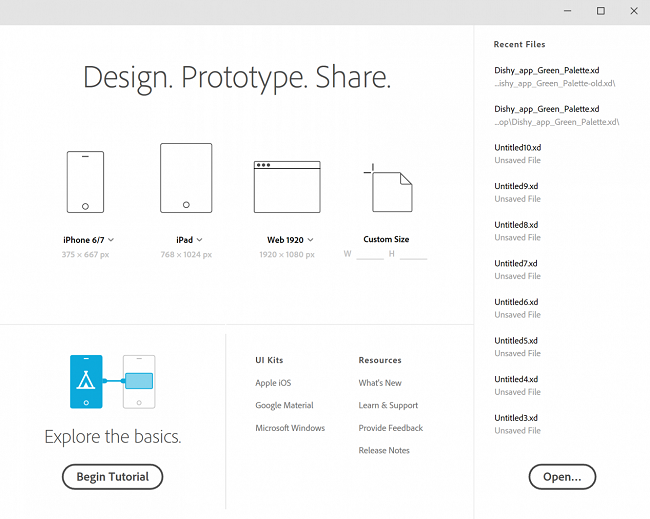
Task: Open recent file Untitled10.xd
Action: [x=518, y=154]
